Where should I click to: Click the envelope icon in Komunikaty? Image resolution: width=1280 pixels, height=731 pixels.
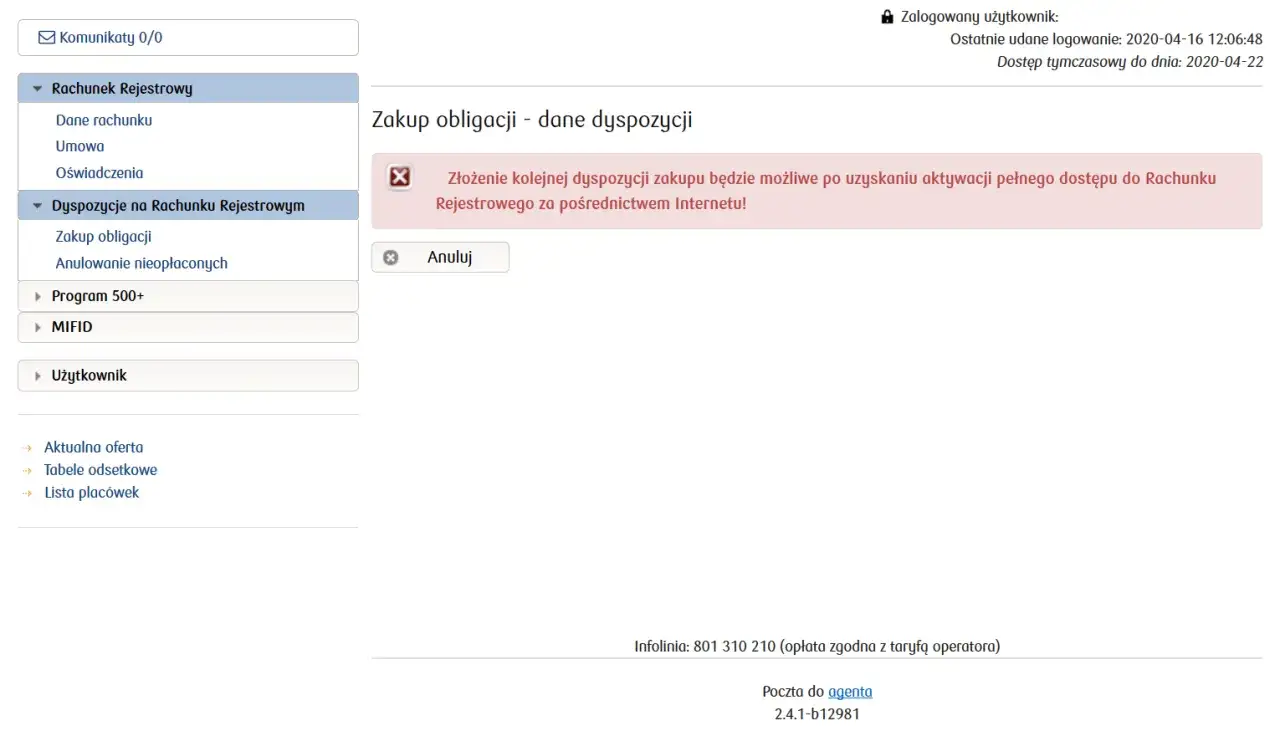[x=46, y=38]
